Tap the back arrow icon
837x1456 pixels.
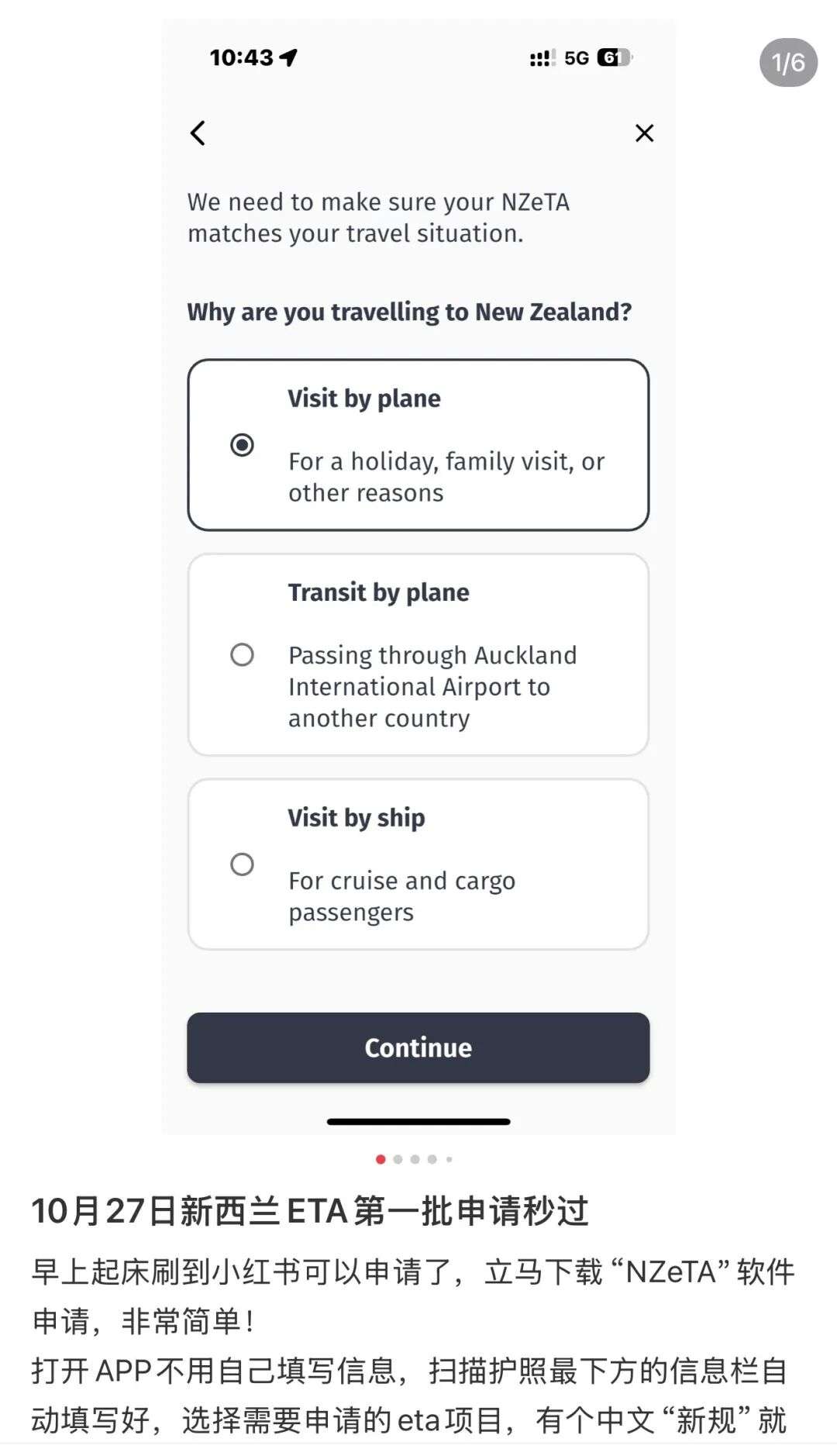point(198,133)
